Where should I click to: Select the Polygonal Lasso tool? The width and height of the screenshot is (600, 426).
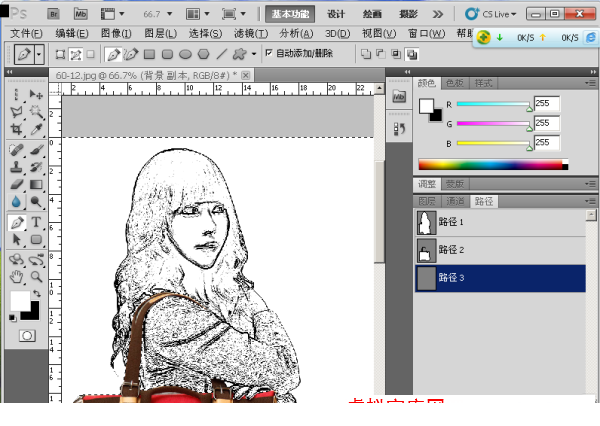16,112
